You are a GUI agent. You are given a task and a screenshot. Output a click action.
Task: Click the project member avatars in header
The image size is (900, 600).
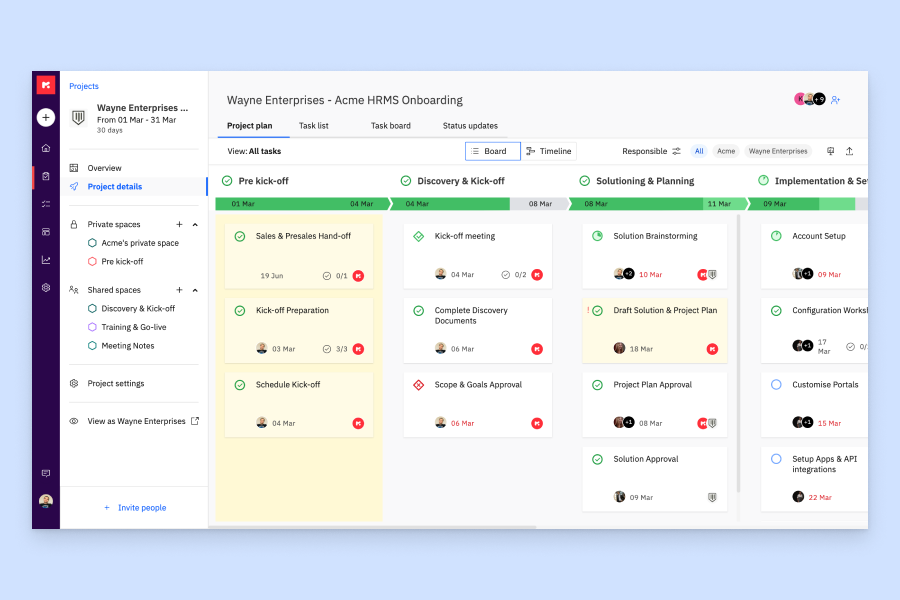click(x=809, y=99)
